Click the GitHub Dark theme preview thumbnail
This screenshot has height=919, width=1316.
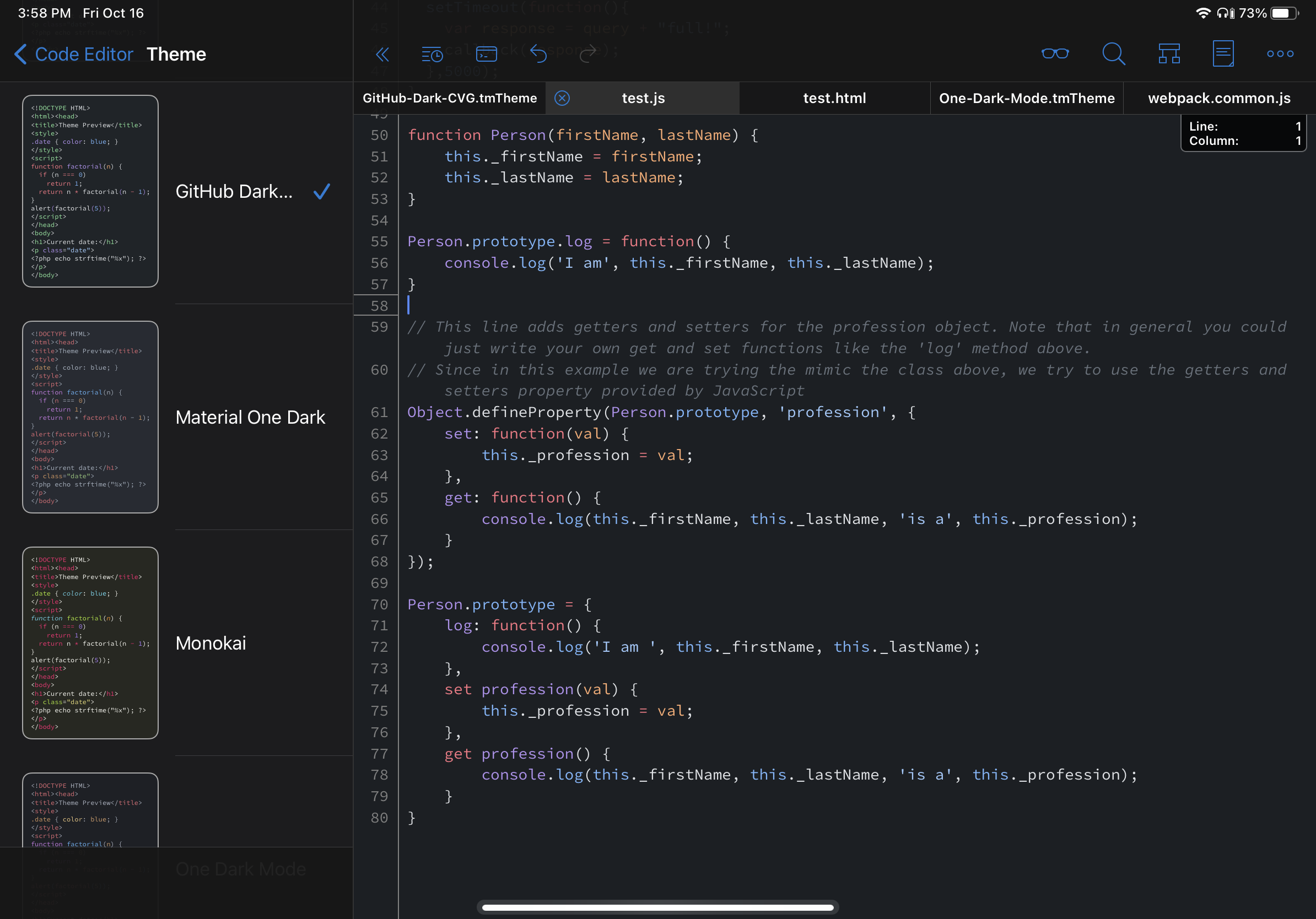coord(90,191)
